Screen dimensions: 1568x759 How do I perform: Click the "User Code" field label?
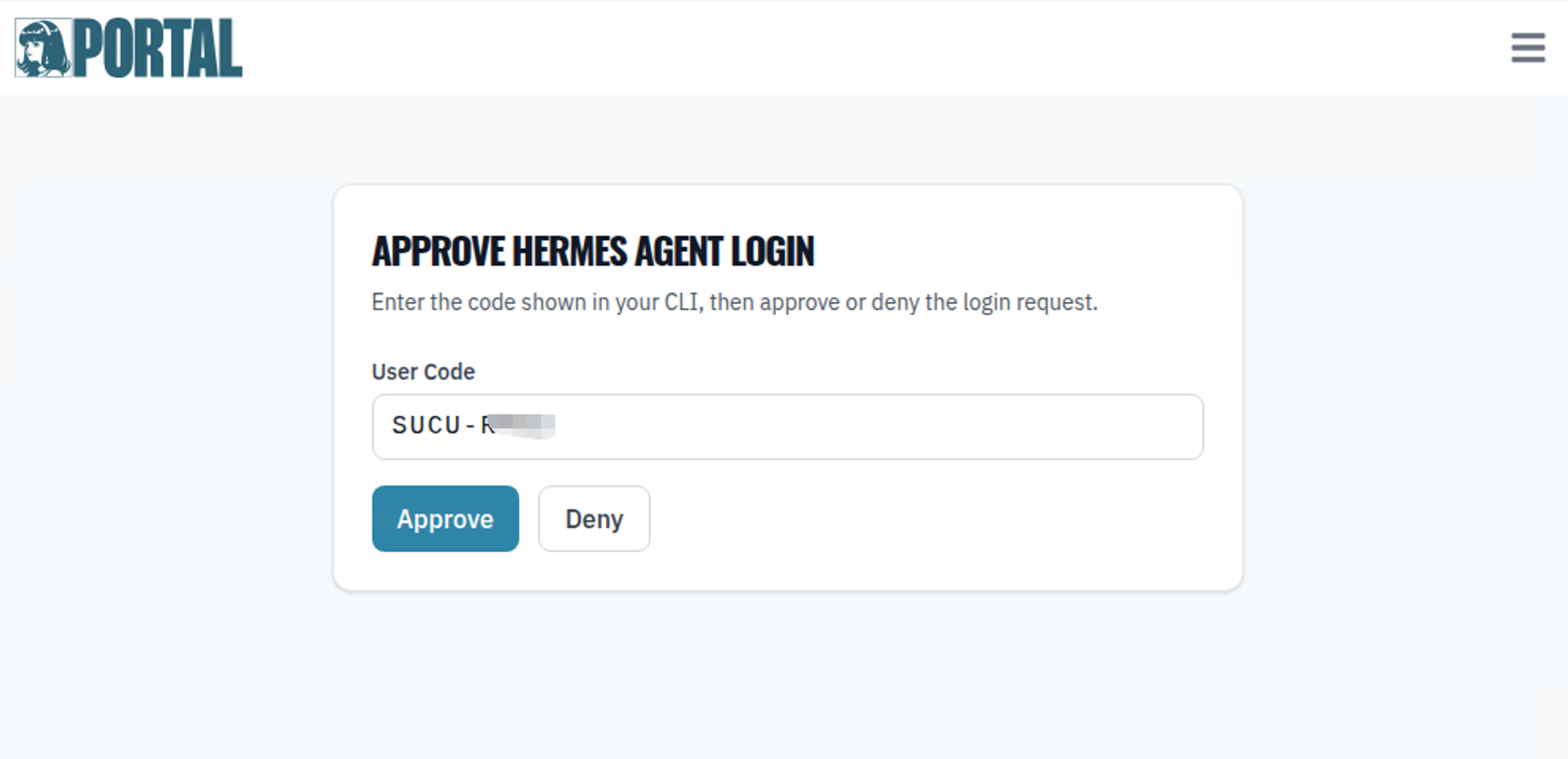point(423,372)
